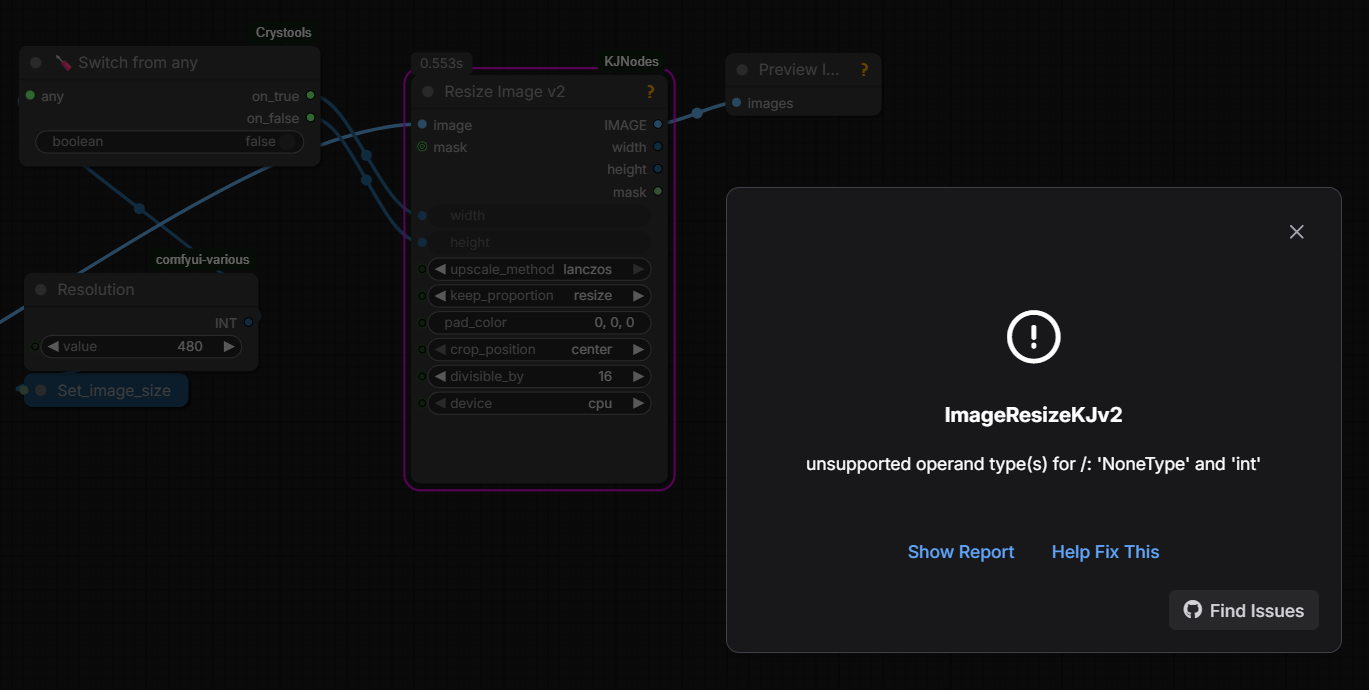Close the ImageResizeKJv2 error dialog

pos(1297,232)
